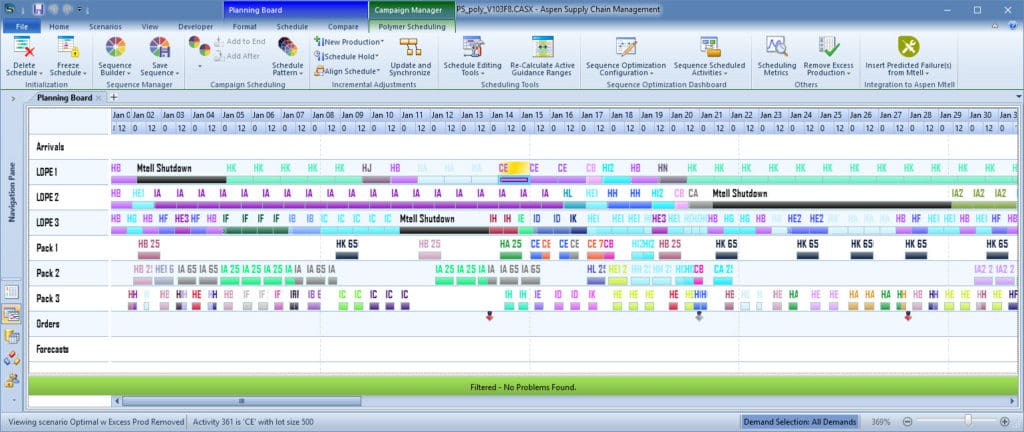Click the Save icon in quick access toolbar

coord(38,8)
